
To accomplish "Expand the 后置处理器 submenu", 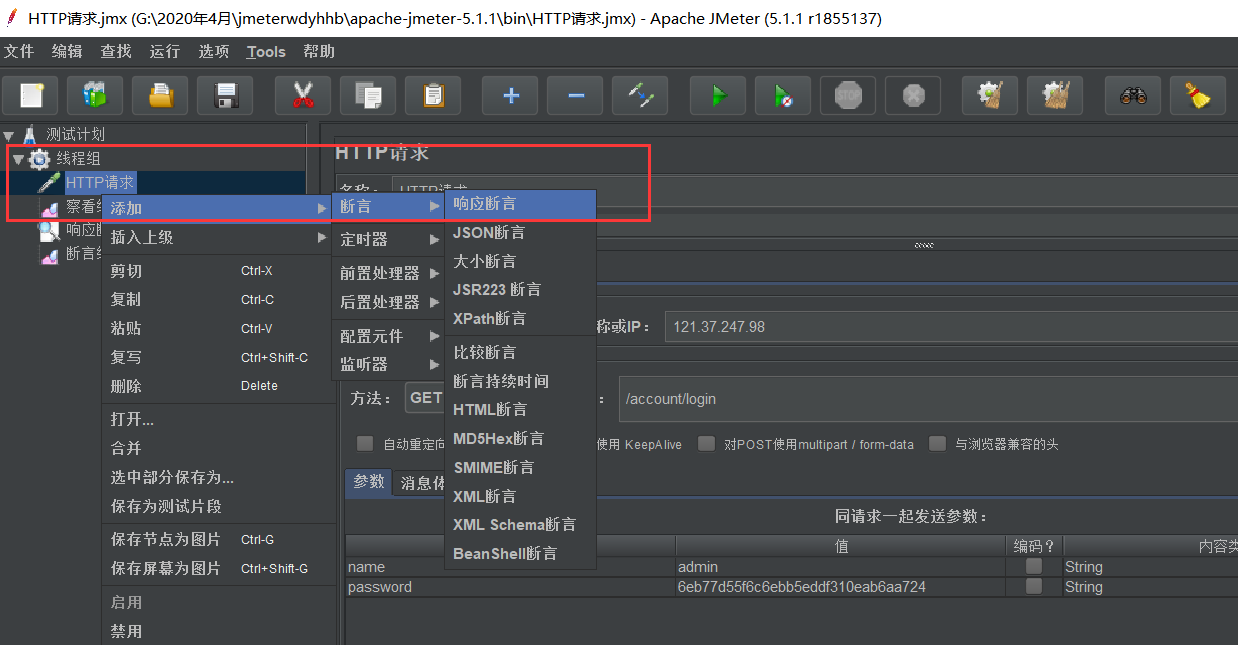I will [388, 302].
